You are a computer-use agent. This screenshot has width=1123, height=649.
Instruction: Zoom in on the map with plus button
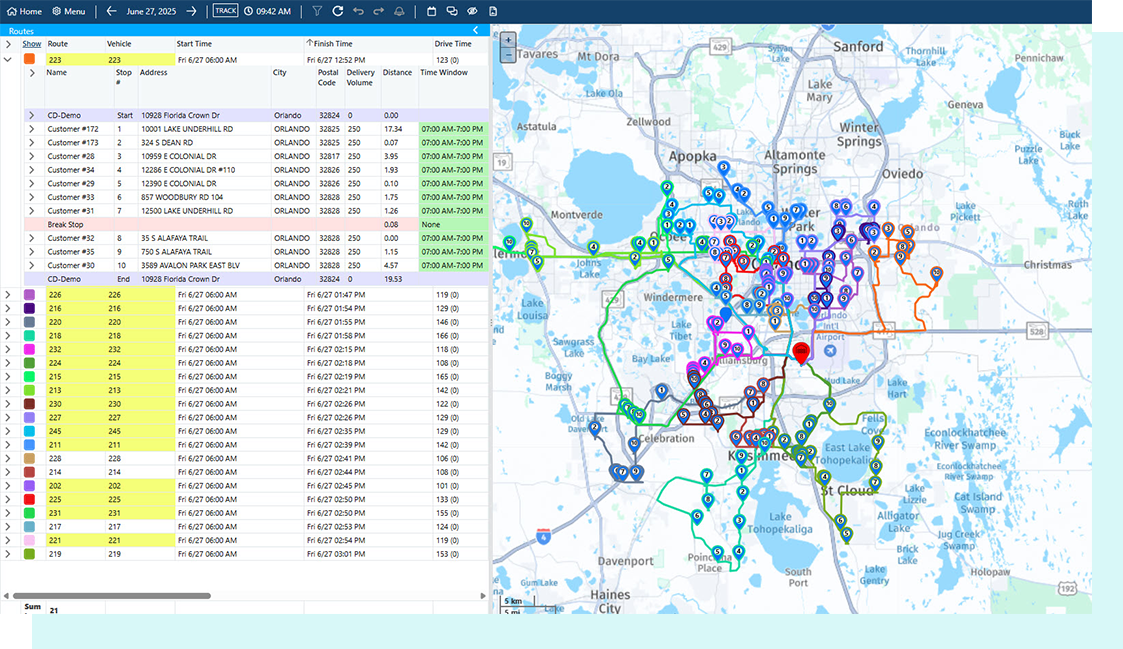click(x=508, y=40)
